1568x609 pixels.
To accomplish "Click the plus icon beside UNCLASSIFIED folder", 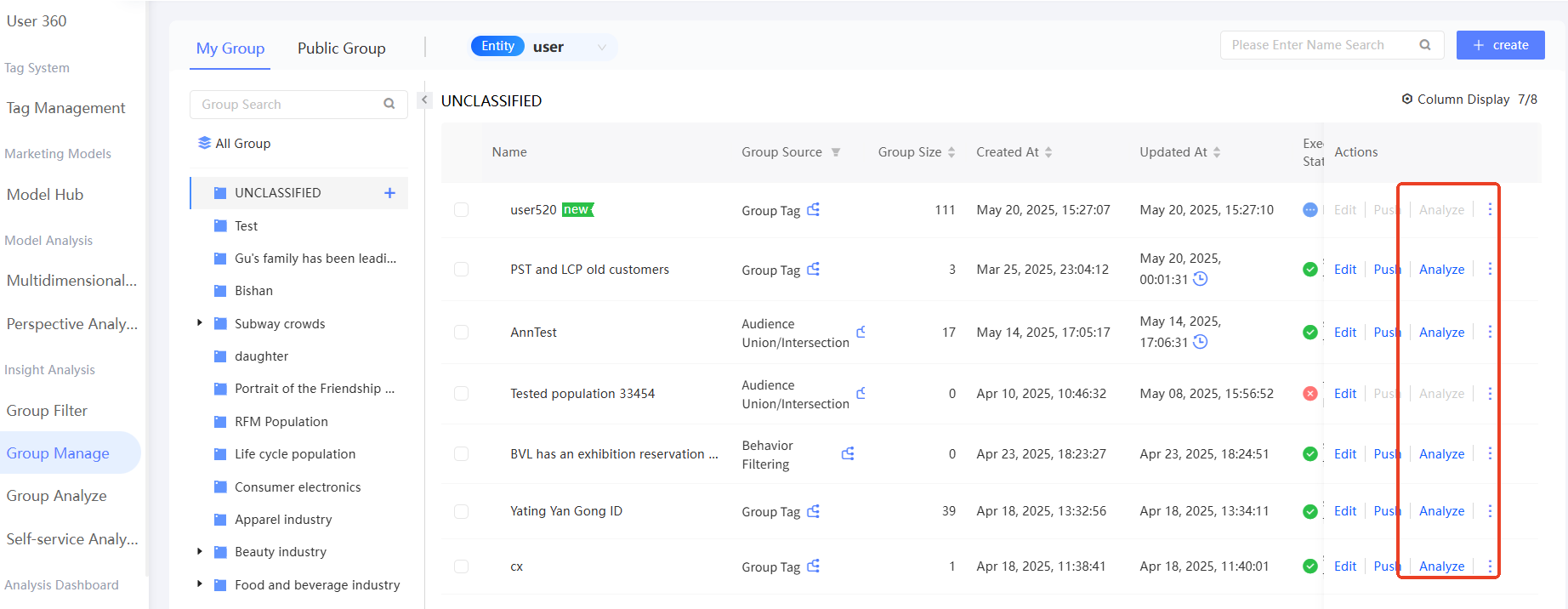I will pos(389,193).
